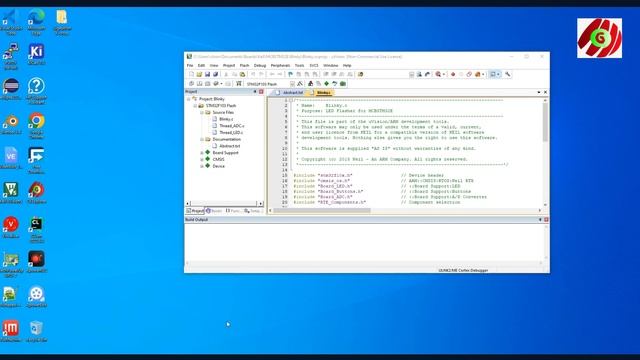Expand the CMSIS component node

(x=202, y=160)
